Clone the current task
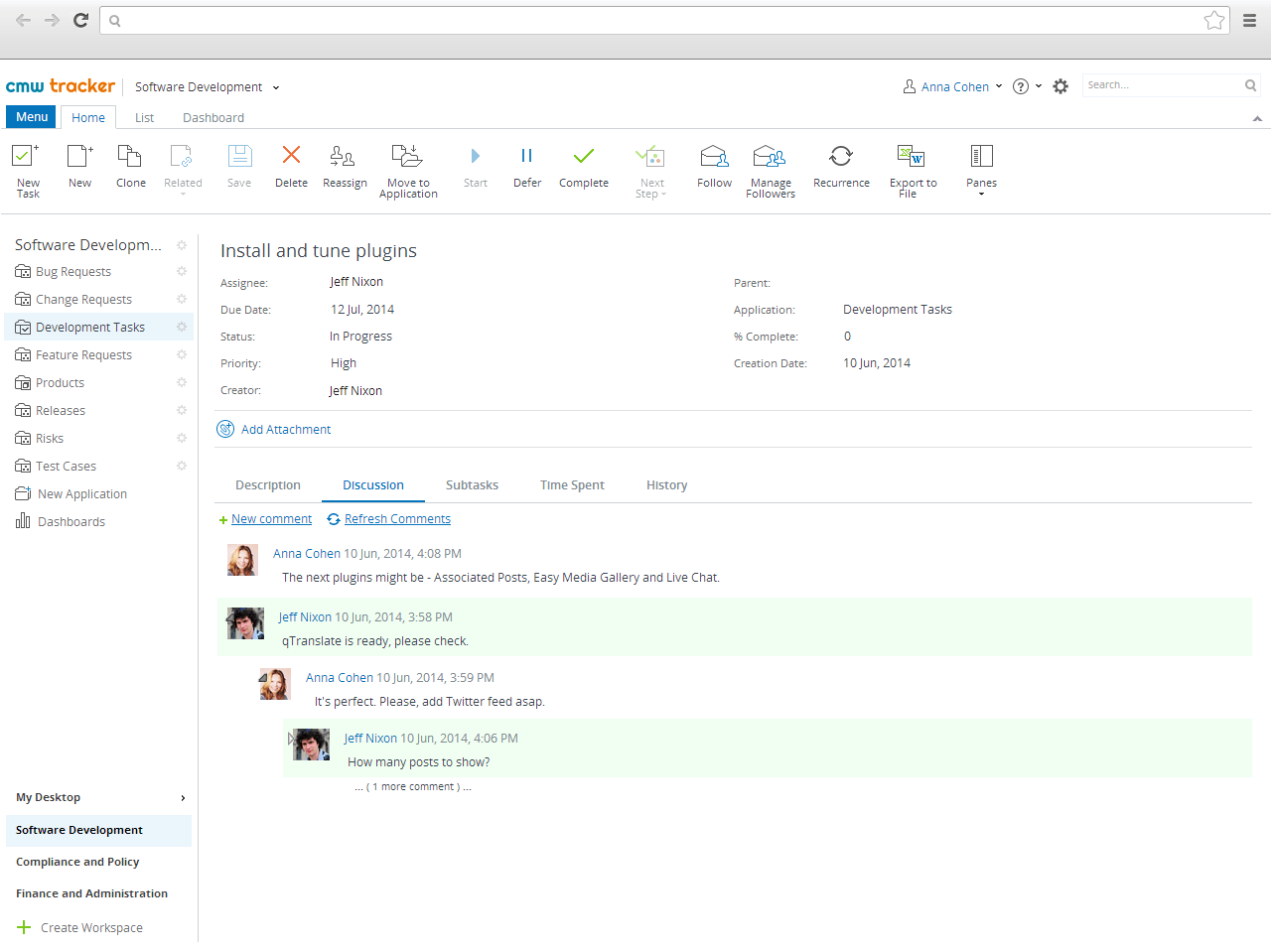 [130, 157]
